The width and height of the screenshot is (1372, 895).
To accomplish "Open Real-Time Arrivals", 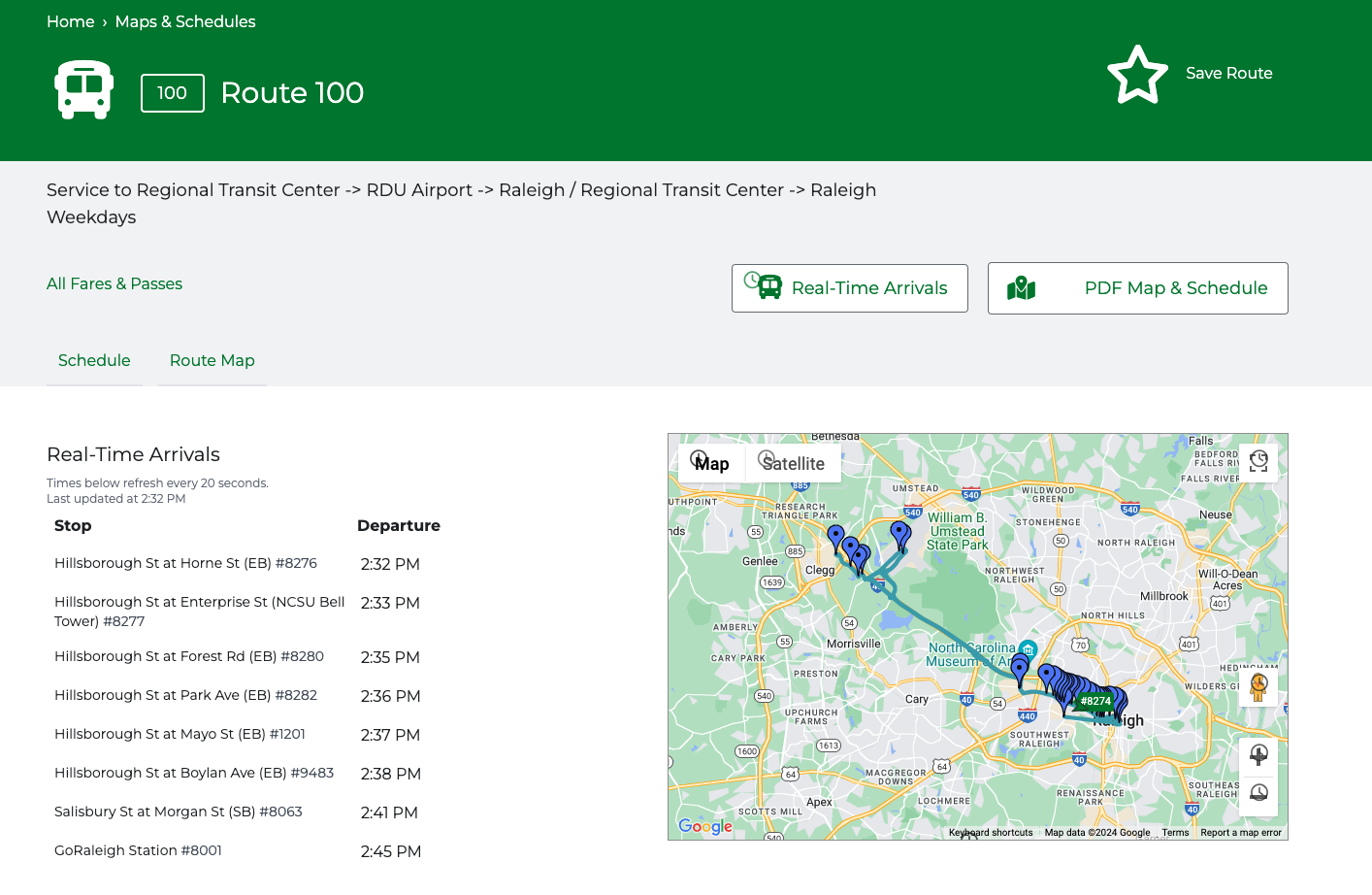I will (849, 288).
